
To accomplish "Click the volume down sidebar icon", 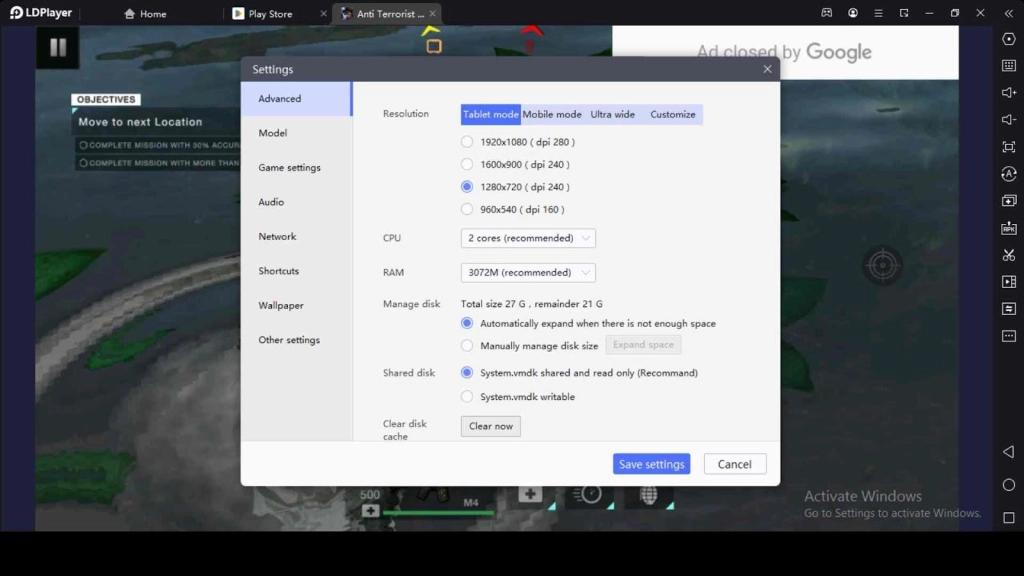I will pos(1009,120).
